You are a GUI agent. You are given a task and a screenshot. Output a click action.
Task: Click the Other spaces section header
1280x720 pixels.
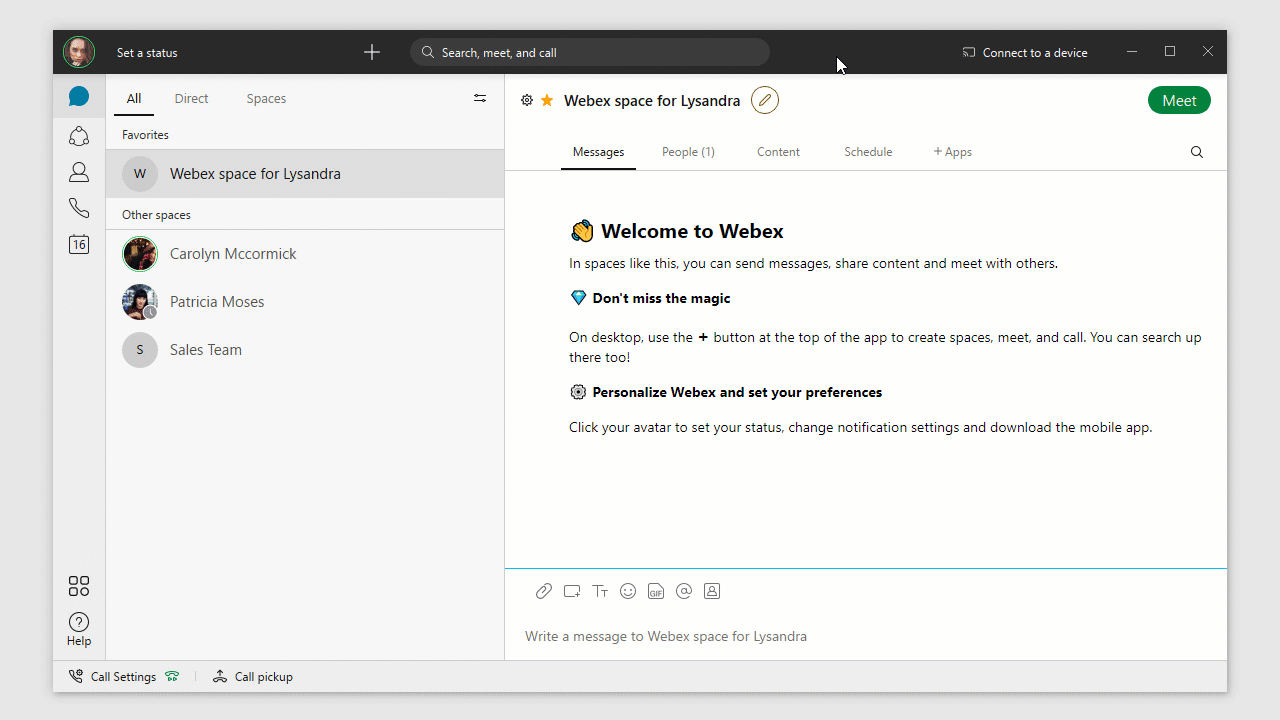click(156, 215)
